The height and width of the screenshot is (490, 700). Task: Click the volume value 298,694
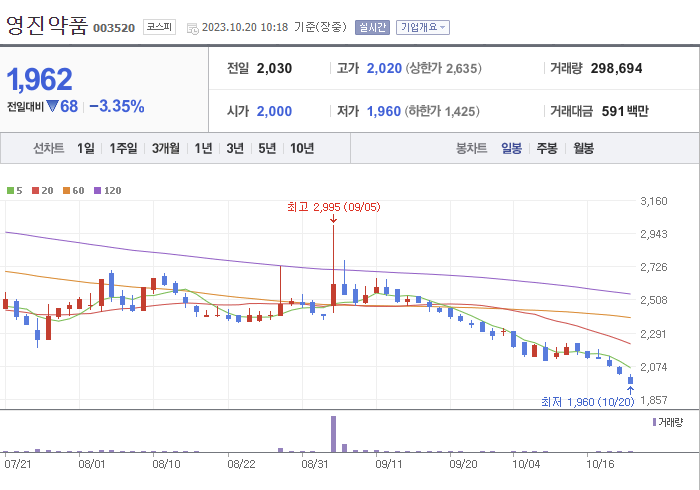[x=617, y=68]
